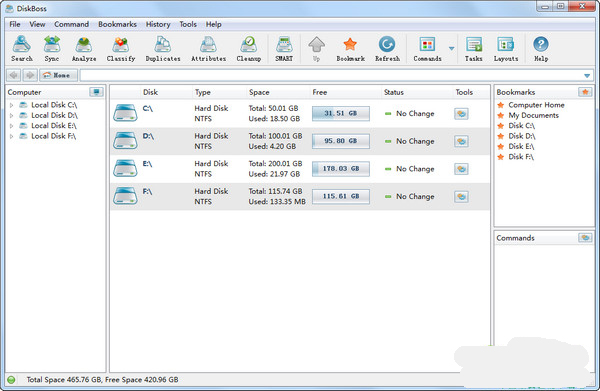Screen dimensions: 600x391
Task: Start Analyze disk space tool
Action: [x=84, y=49]
